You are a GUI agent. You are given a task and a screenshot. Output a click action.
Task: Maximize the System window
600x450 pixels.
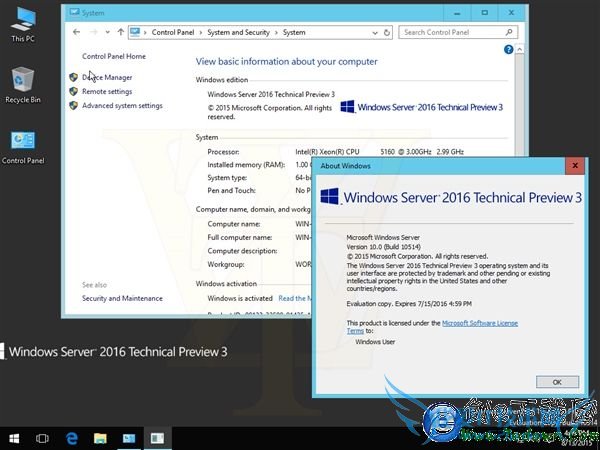point(484,13)
